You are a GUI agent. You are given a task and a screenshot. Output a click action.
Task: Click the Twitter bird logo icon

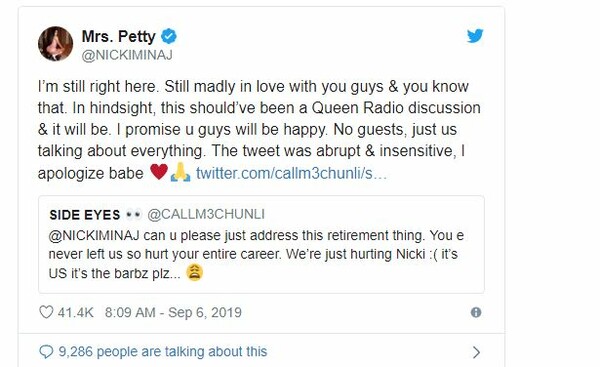475,36
